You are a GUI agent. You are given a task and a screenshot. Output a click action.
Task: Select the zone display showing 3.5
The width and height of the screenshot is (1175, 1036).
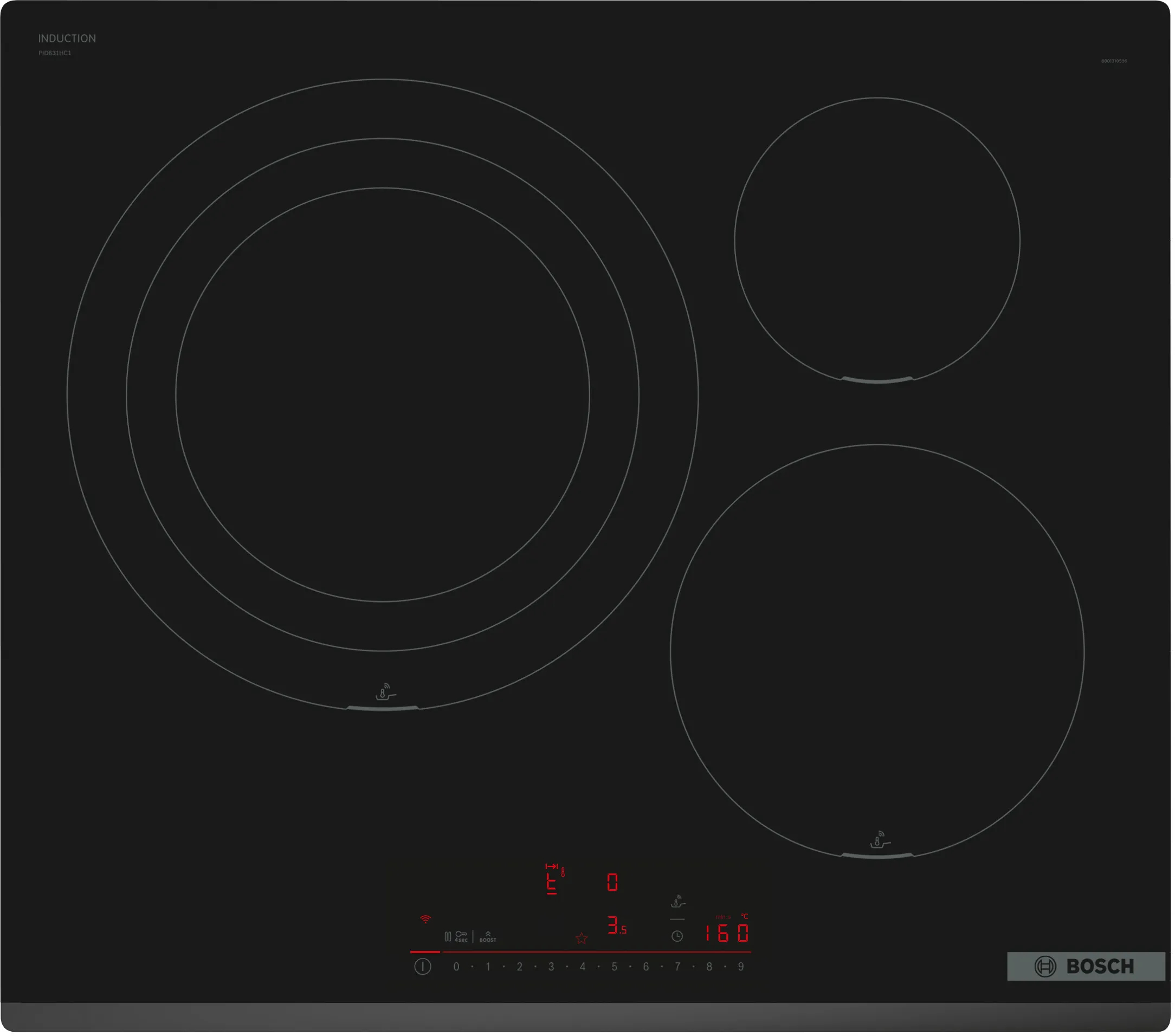pos(617,926)
